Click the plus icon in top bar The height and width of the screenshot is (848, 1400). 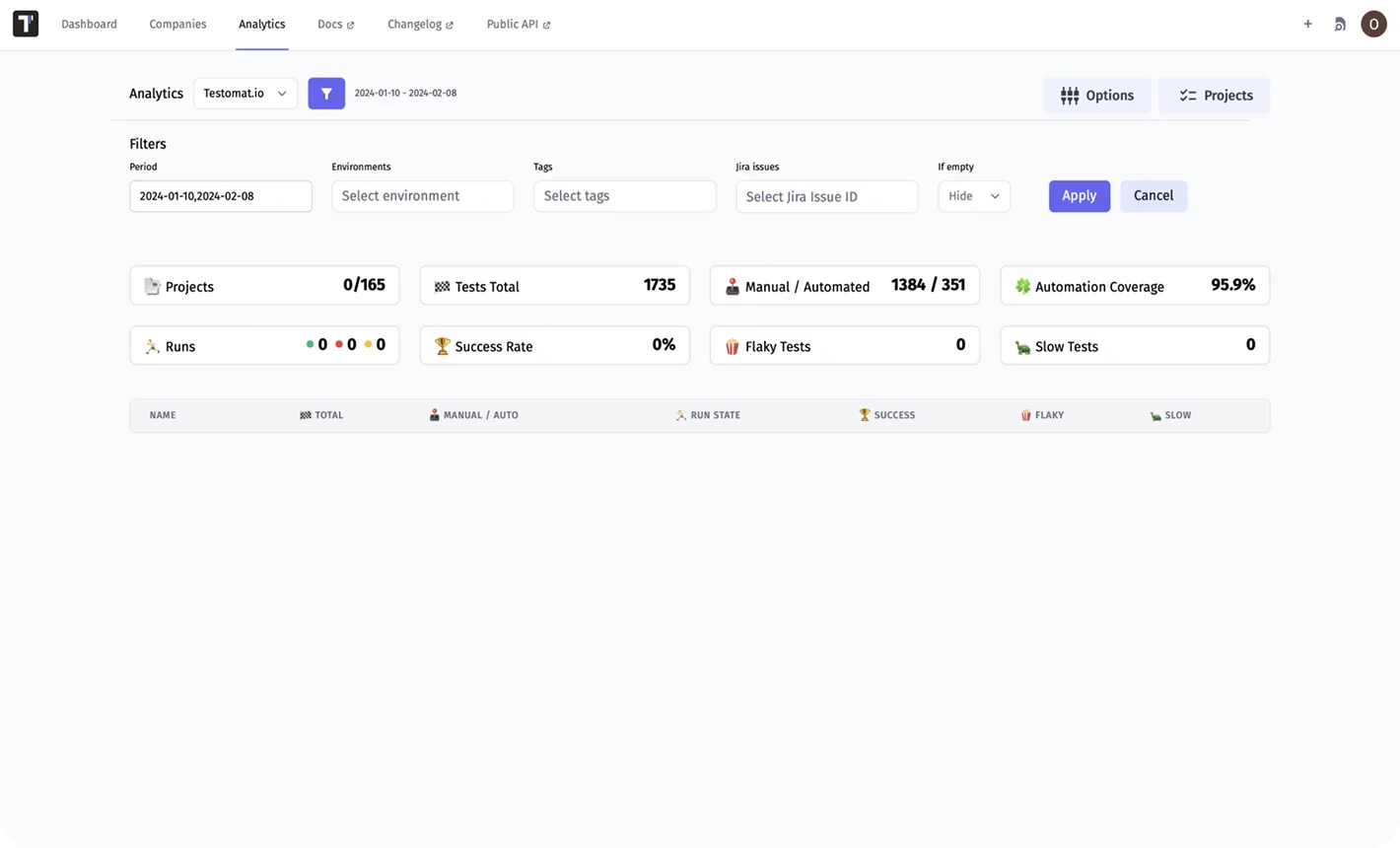coord(1307,25)
